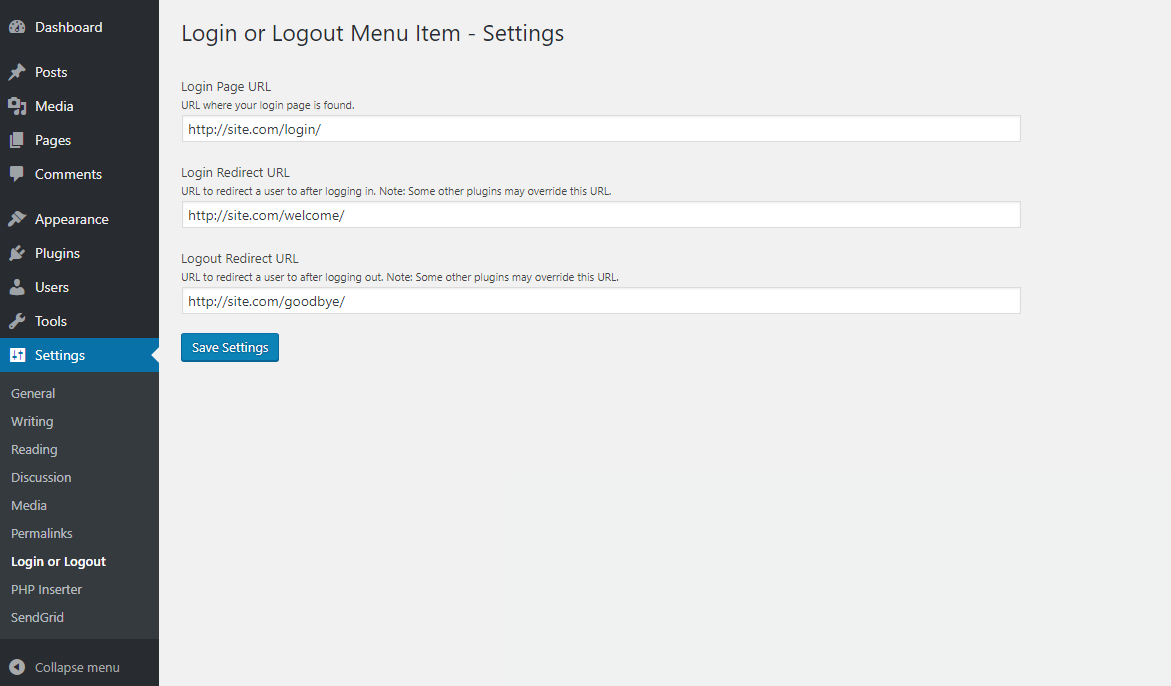Viewport: 1171px width, 686px height.
Task: Select the Logout Redirect URL field
Action: (x=600, y=300)
